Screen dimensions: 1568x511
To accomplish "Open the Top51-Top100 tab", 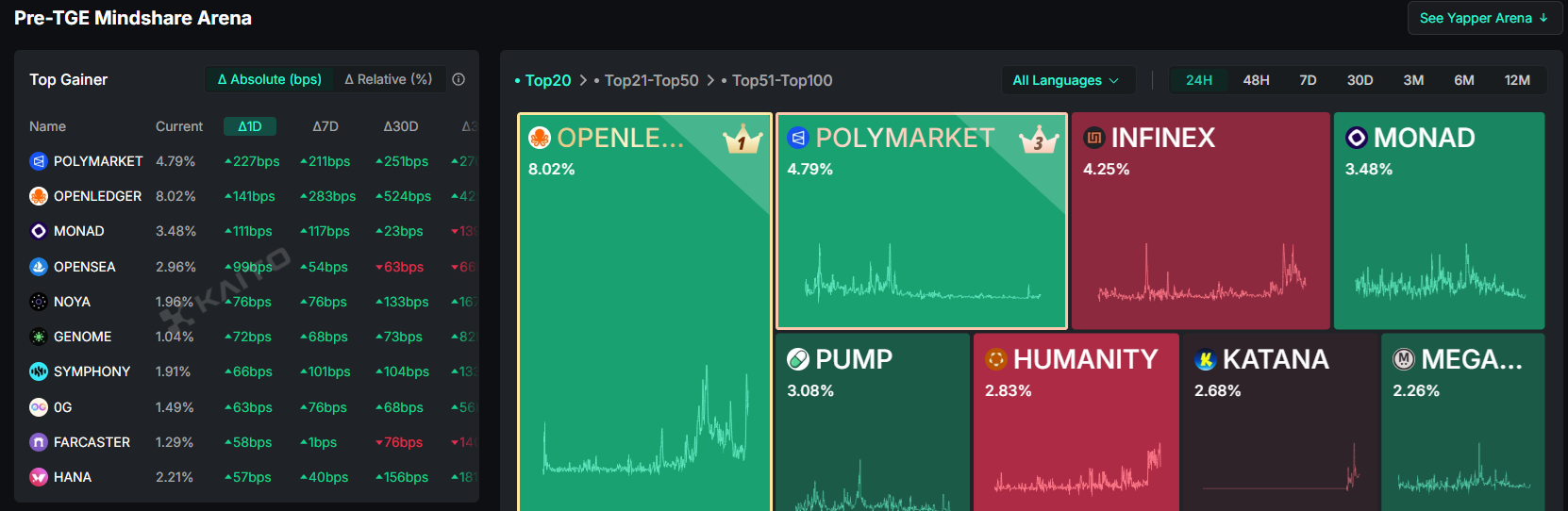I will [781, 80].
